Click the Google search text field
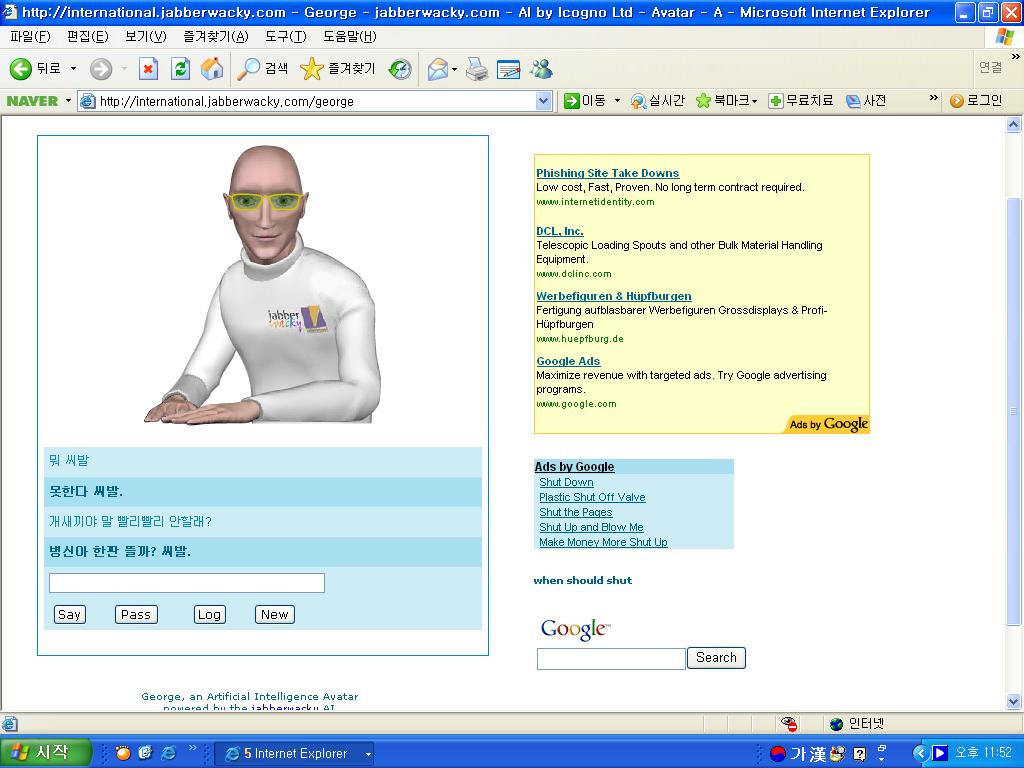Screen dimensions: 1024x768 tap(611, 658)
